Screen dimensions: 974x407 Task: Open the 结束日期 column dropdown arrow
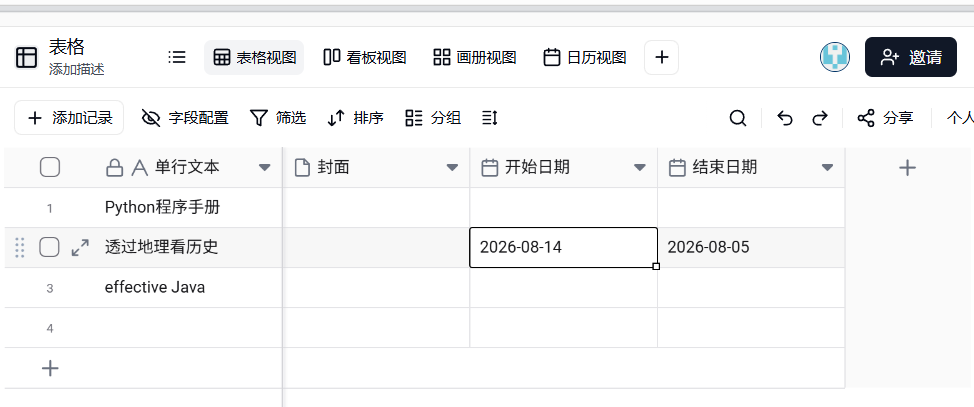pyautogui.click(x=827, y=168)
